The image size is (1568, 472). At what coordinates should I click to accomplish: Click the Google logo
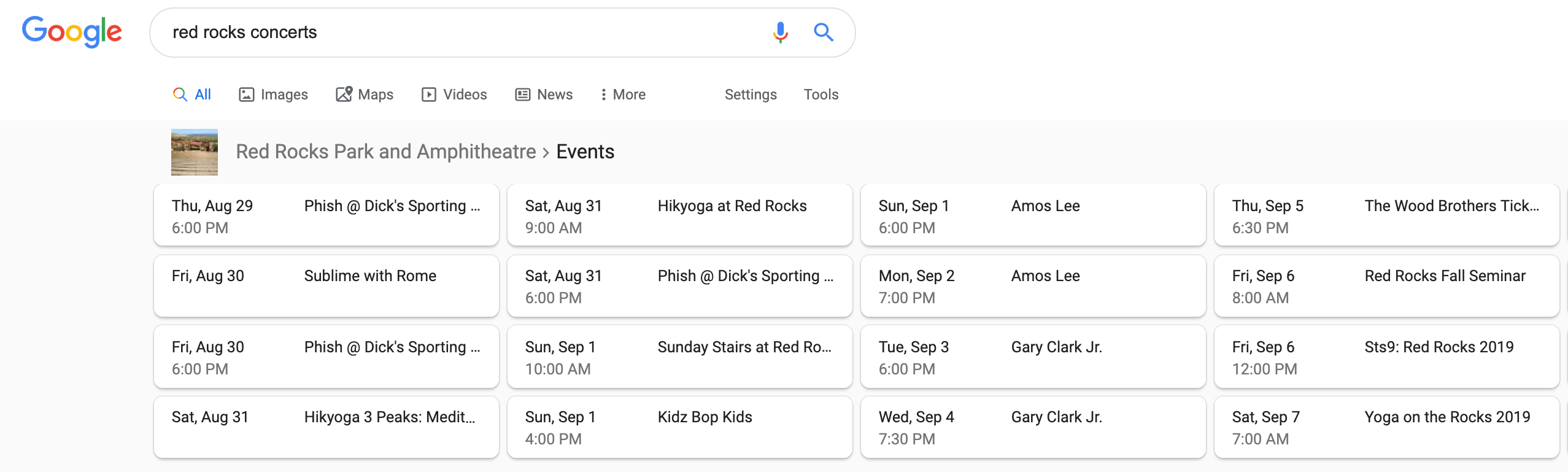point(72,32)
